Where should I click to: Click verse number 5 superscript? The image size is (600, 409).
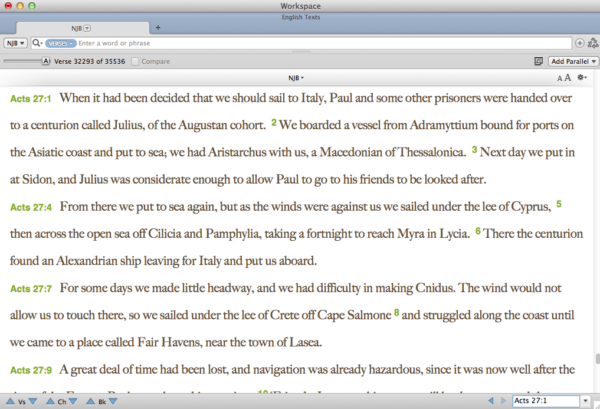pos(559,204)
